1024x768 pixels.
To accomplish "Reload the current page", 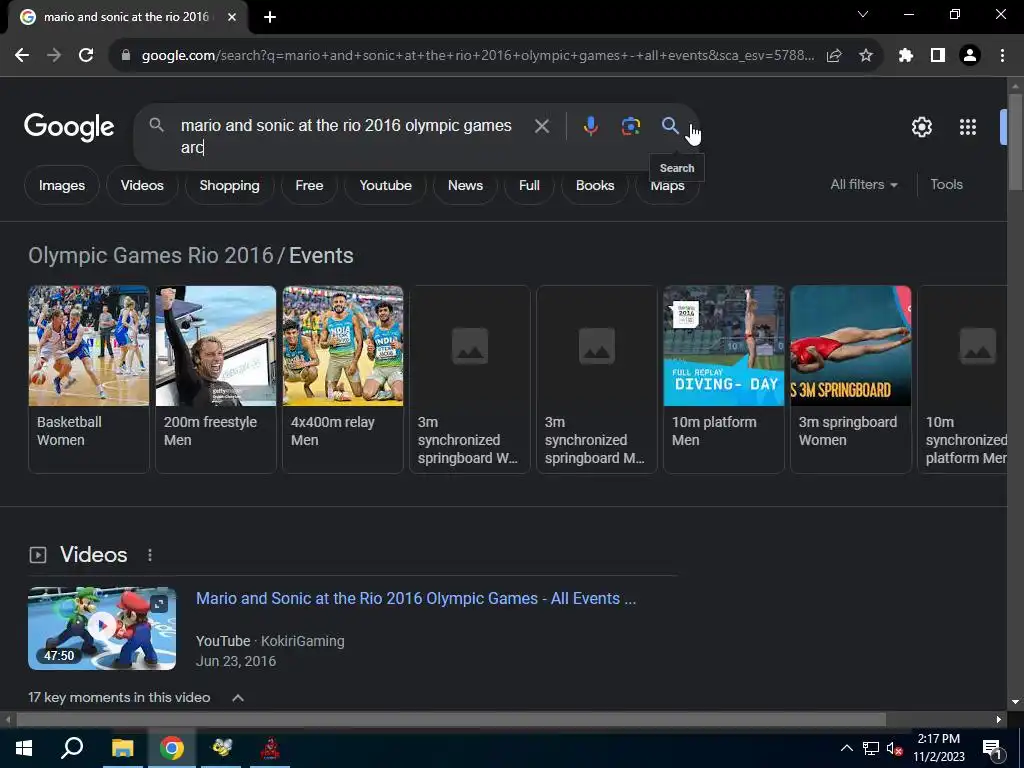I will point(86,56).
